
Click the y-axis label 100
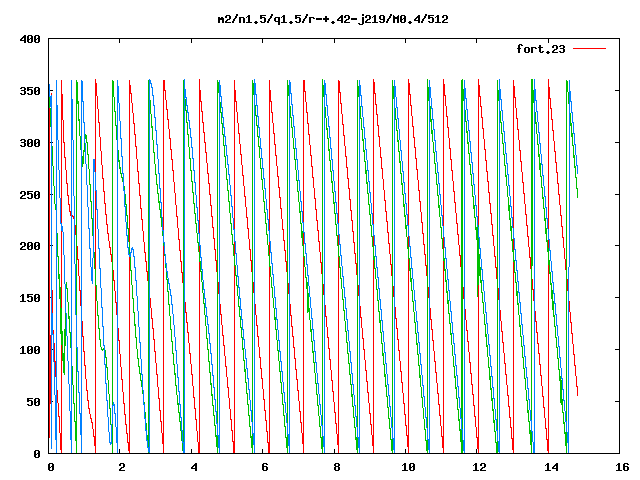[30, 350]
